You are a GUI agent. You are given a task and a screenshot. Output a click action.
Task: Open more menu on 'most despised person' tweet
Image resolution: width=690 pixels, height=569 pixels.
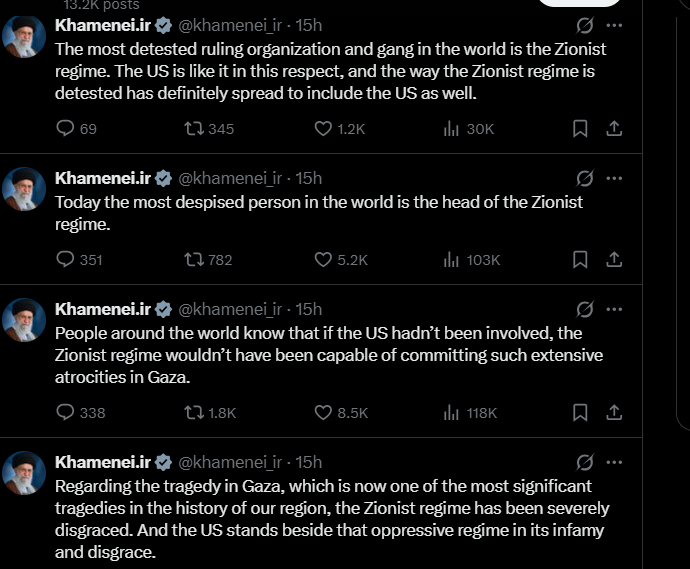coord(614,178)
